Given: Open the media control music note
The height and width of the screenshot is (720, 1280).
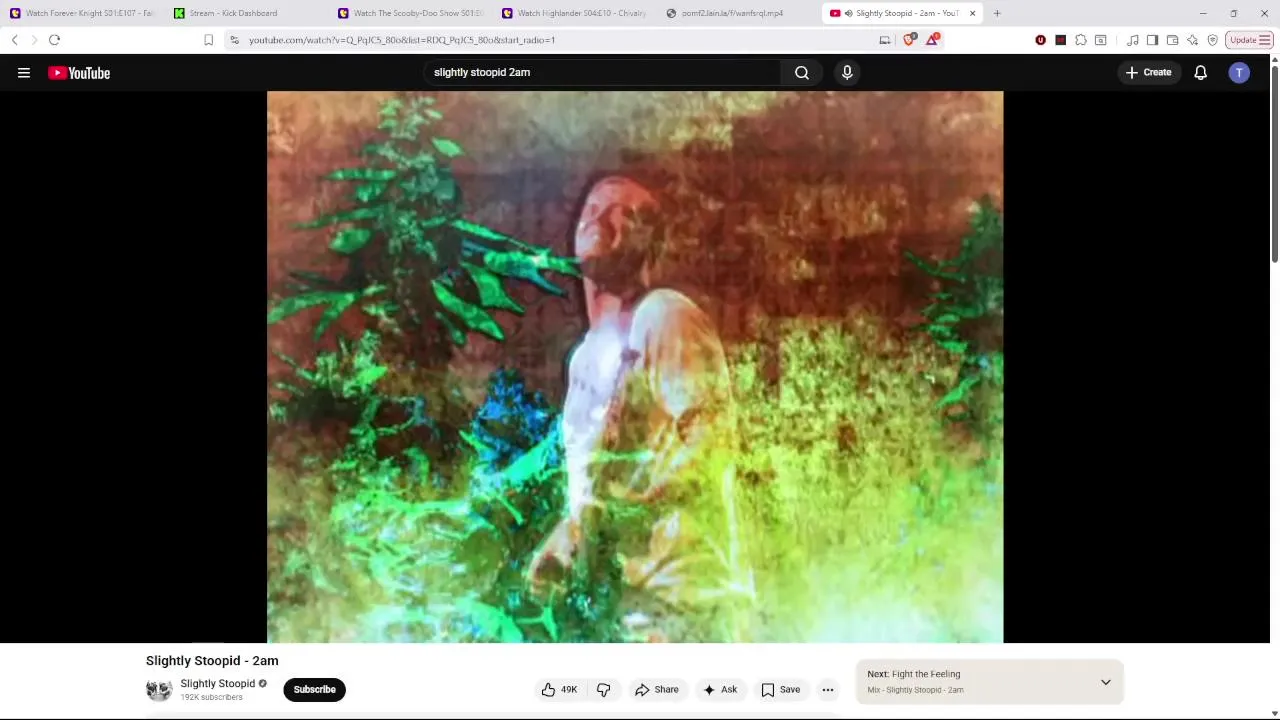Looking at the screenshot, I should [x=1132, y=40].
